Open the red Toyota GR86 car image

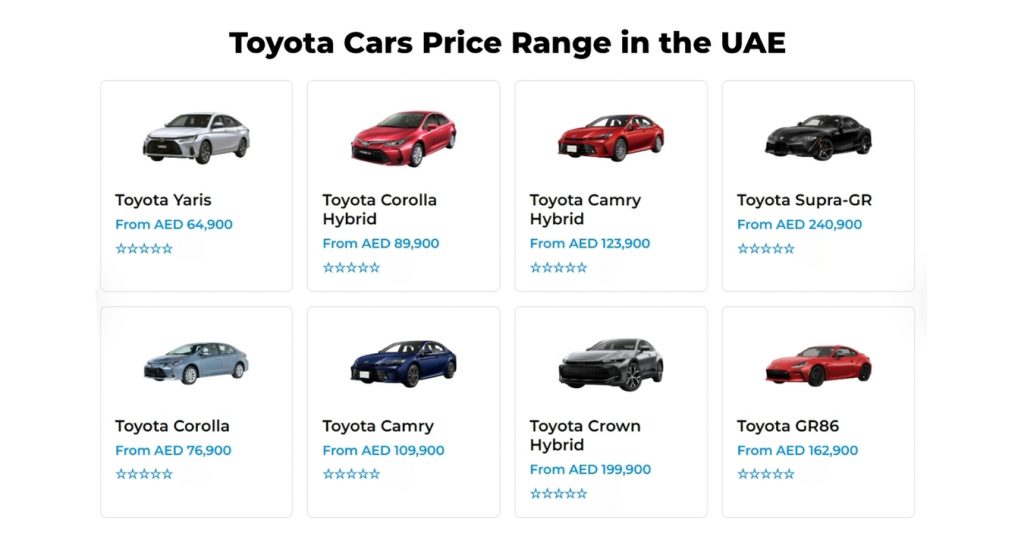[x=818, y=366]
